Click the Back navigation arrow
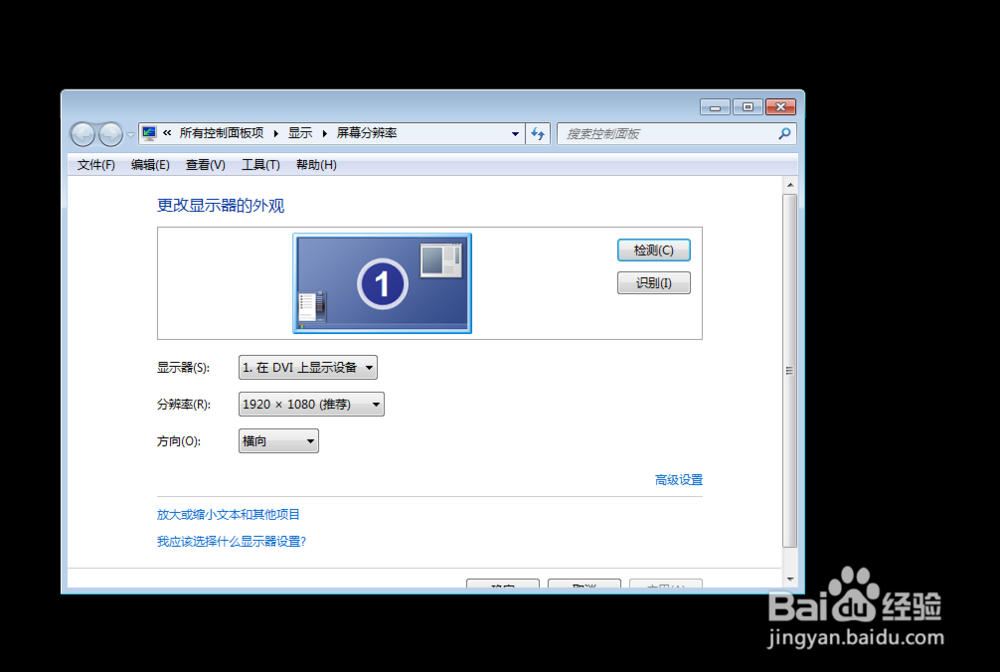This screenshot has width=1000, height=672. pos(83,134)
